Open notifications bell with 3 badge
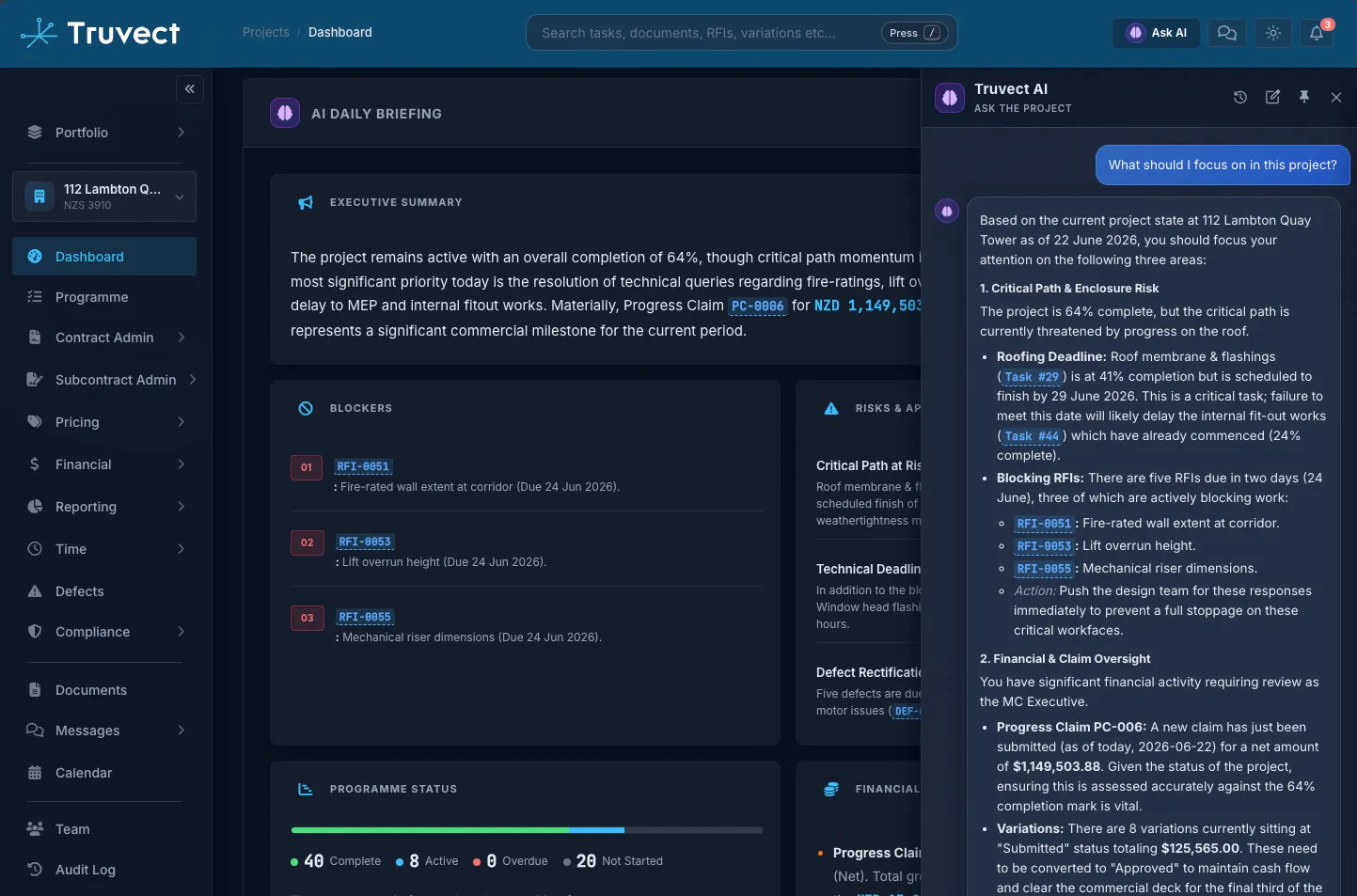The height and width of the screenshot is (896, 1357). tap(1318, 33)
